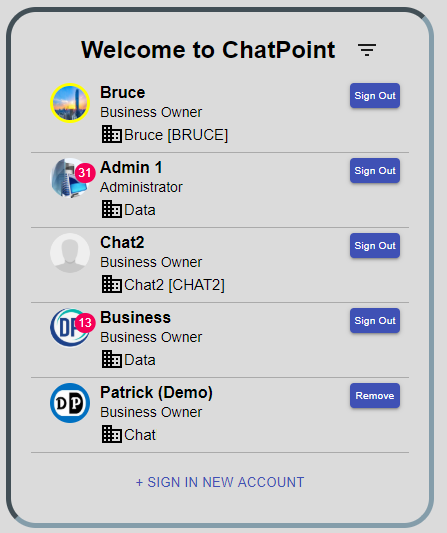
Task: Open the filter icon beside the title
Action: point(367,50)
